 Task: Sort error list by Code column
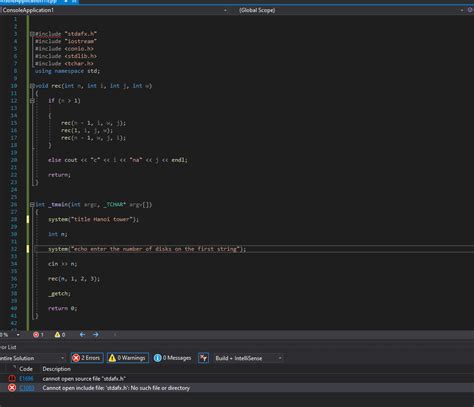point(26,369)
